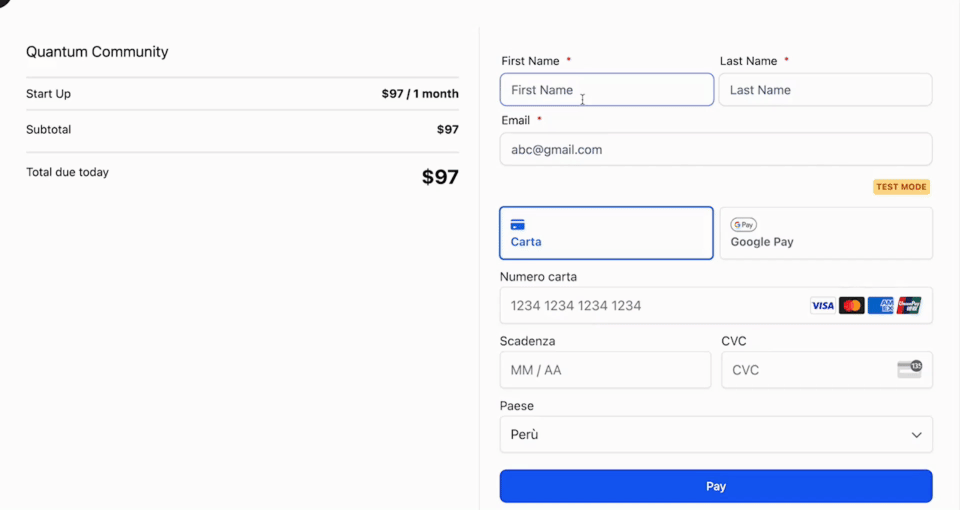Expand country list via chevron arrow
This screenshot has height=510, width=960.
point(916,435)
